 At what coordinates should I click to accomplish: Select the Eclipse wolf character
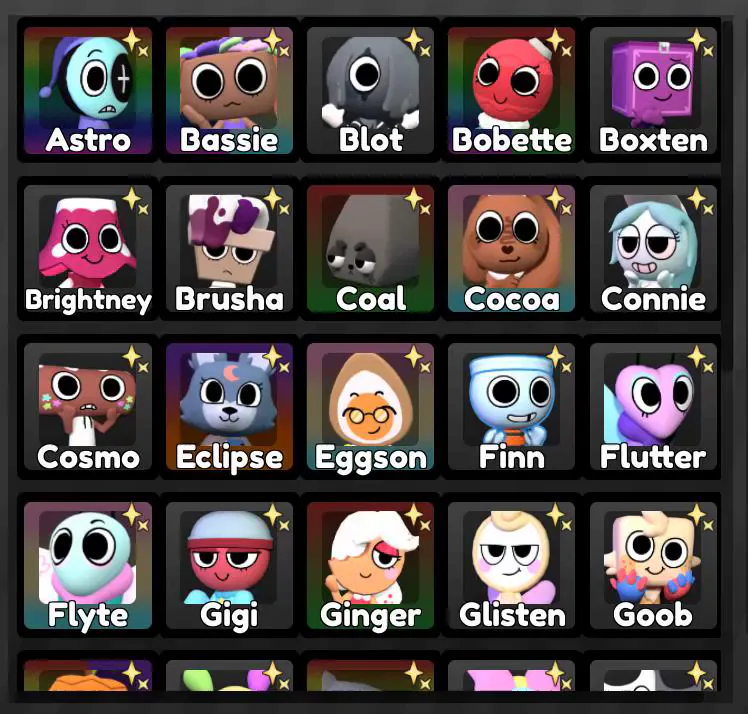229,407
